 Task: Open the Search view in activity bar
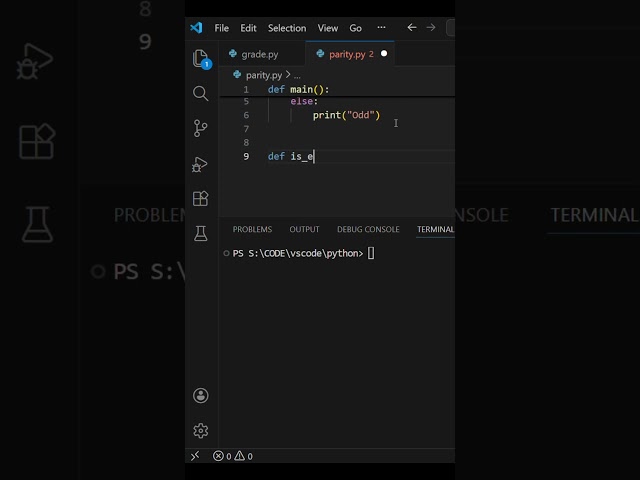200,93
